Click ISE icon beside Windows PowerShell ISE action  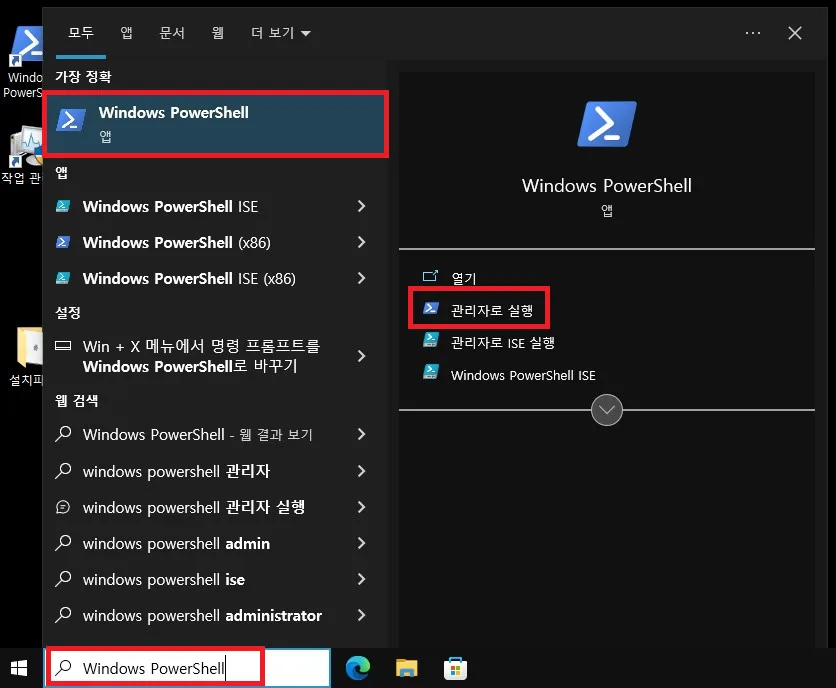click(x=431, y=372)
